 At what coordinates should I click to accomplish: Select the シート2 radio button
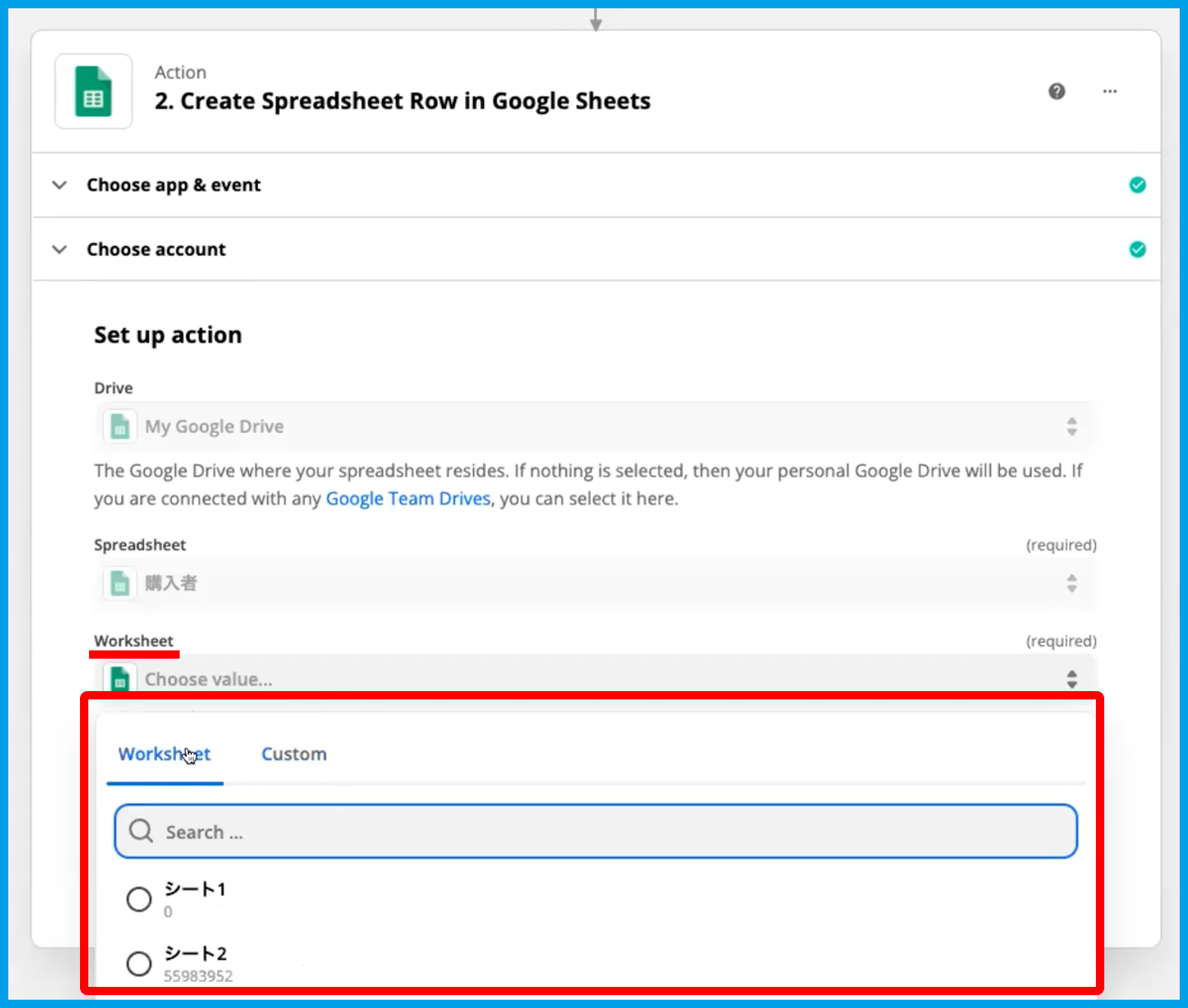139,963
